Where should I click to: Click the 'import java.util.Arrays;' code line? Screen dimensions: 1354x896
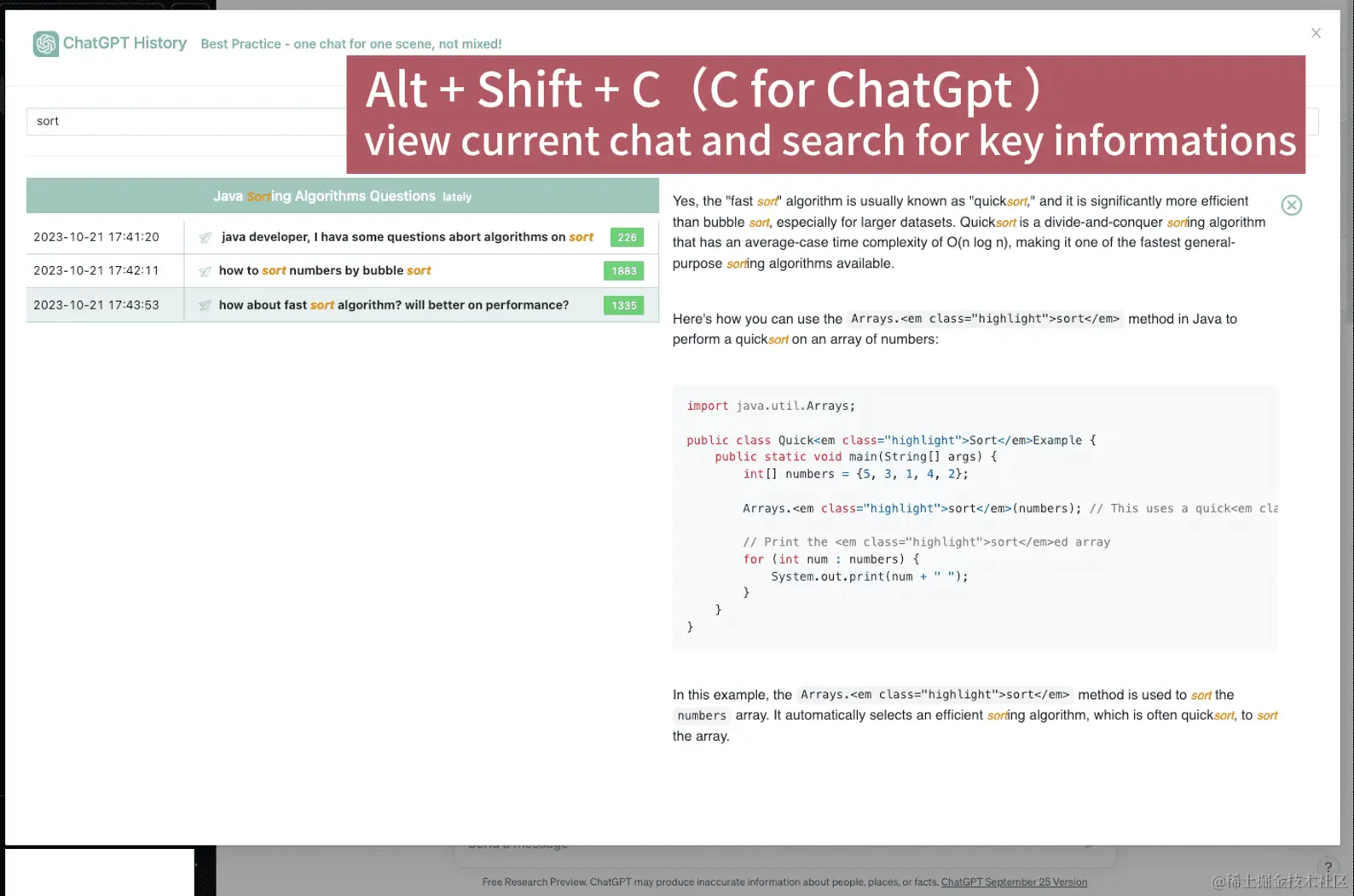[771, 406]
